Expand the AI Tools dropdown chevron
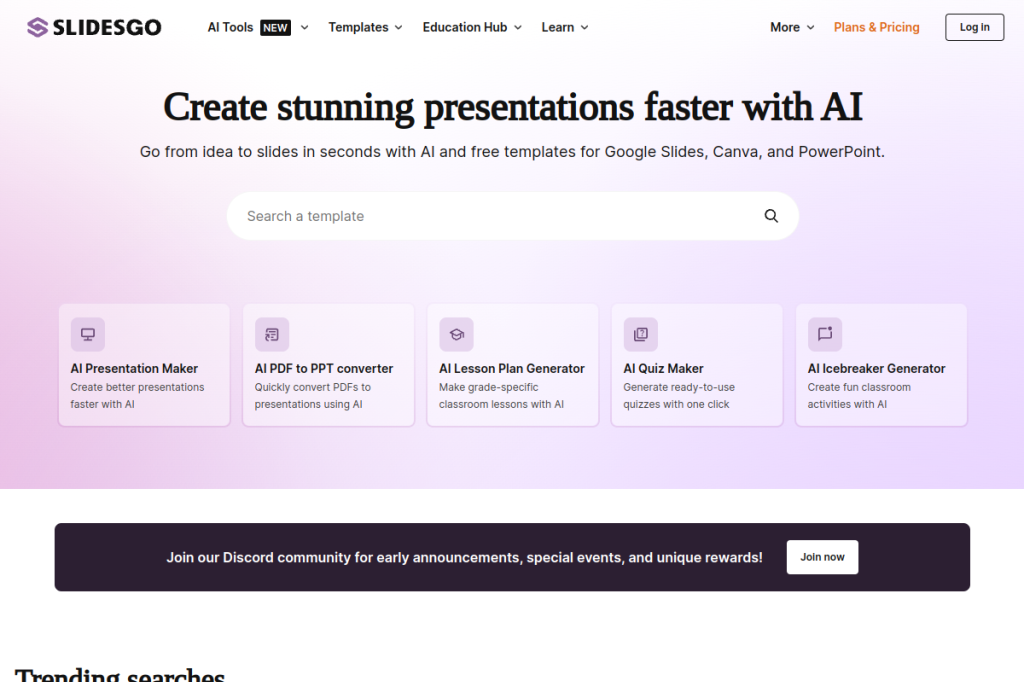The width and height of the screenshot is (1024, 682). click(304, 27)
